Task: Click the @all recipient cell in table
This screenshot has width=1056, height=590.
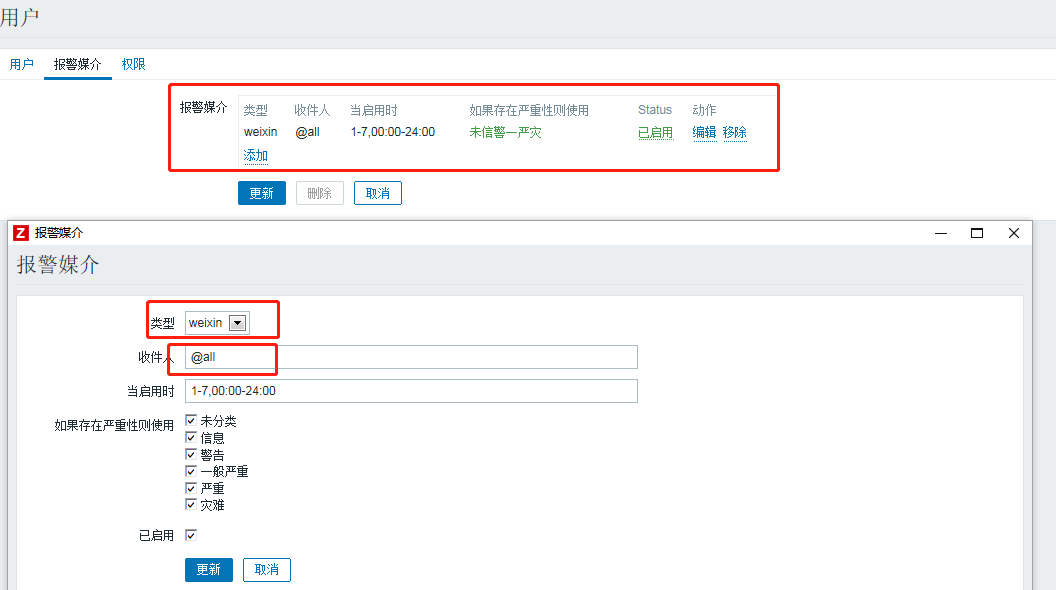Action: [307, 132]
